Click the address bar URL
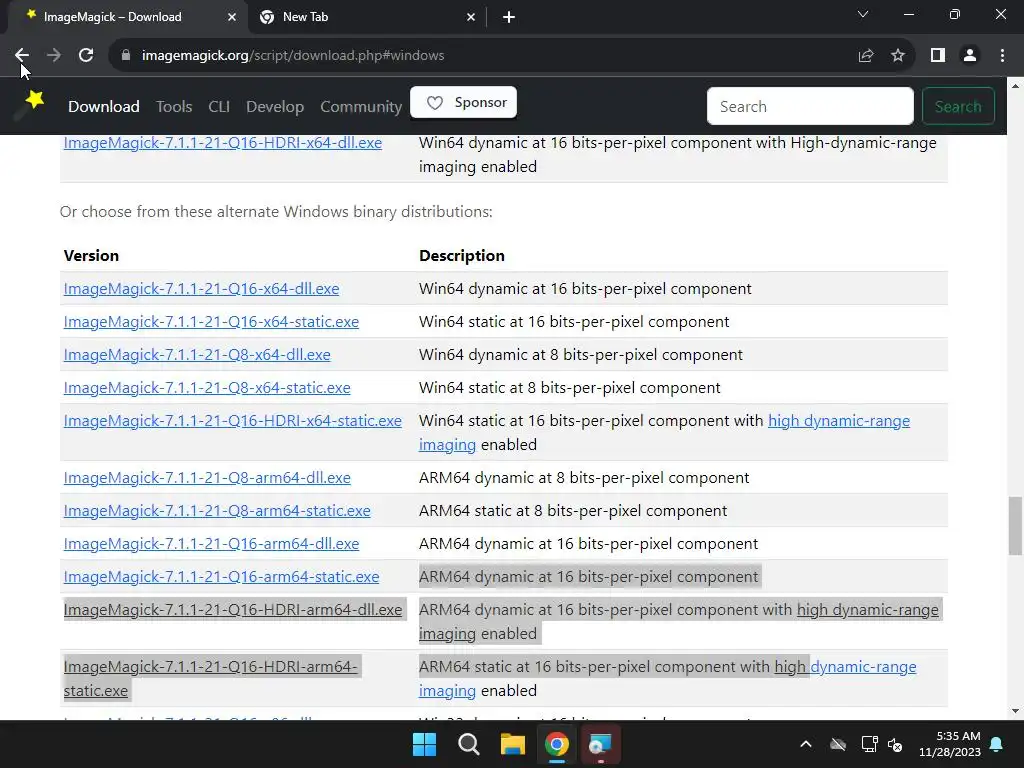 [x=293, y=56]
